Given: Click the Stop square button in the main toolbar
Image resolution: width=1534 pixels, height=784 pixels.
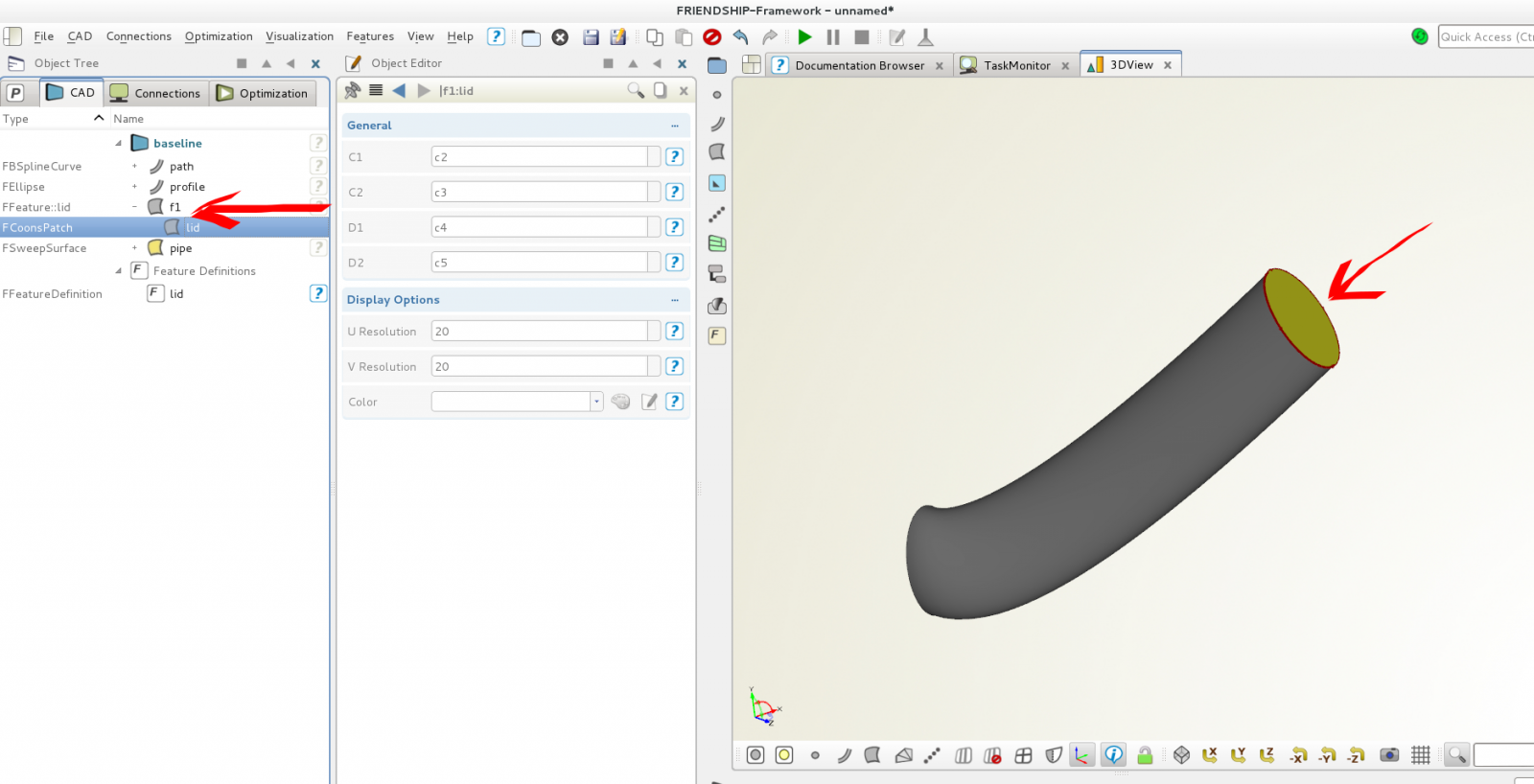Looking at the screenshot, I should tap(862, 37).
